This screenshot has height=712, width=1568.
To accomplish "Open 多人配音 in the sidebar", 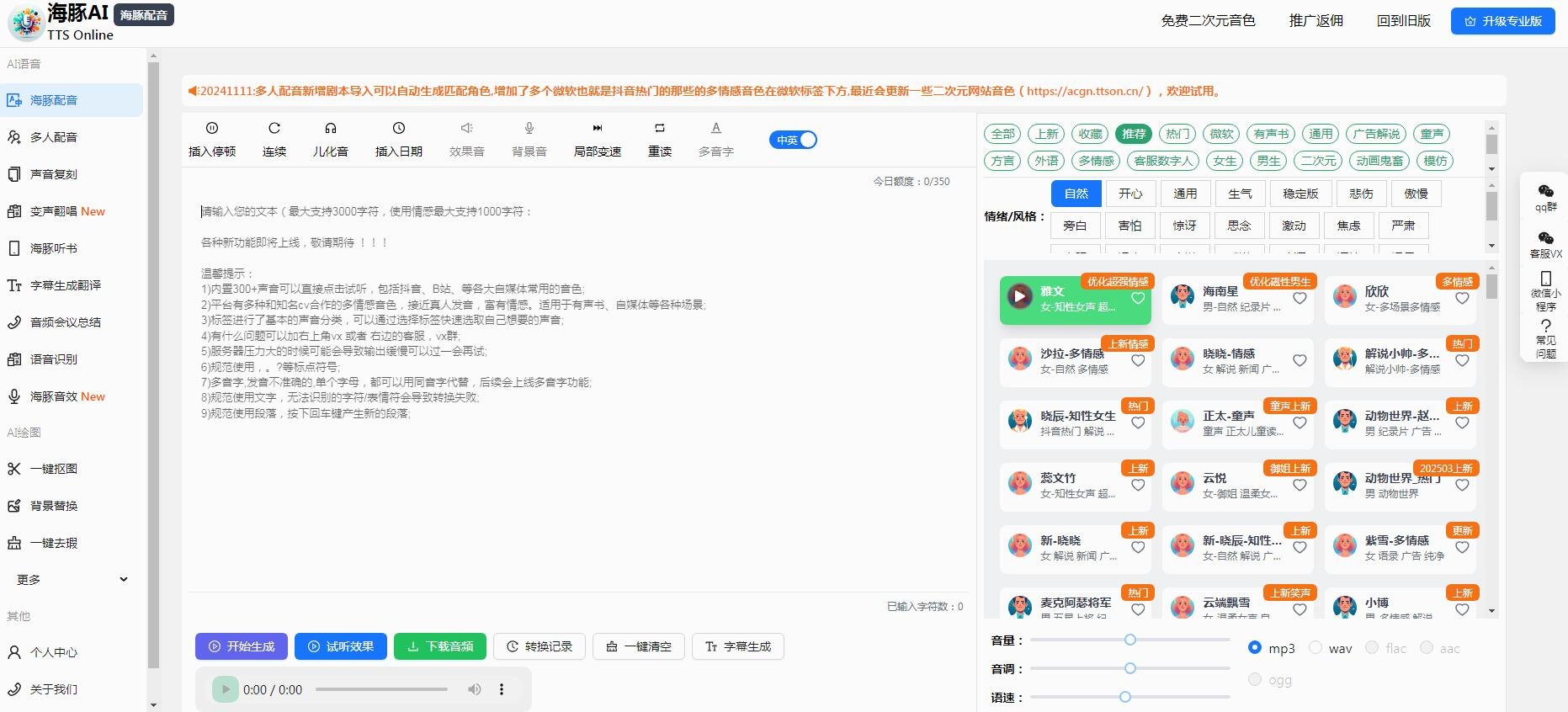I will (54, 137).
